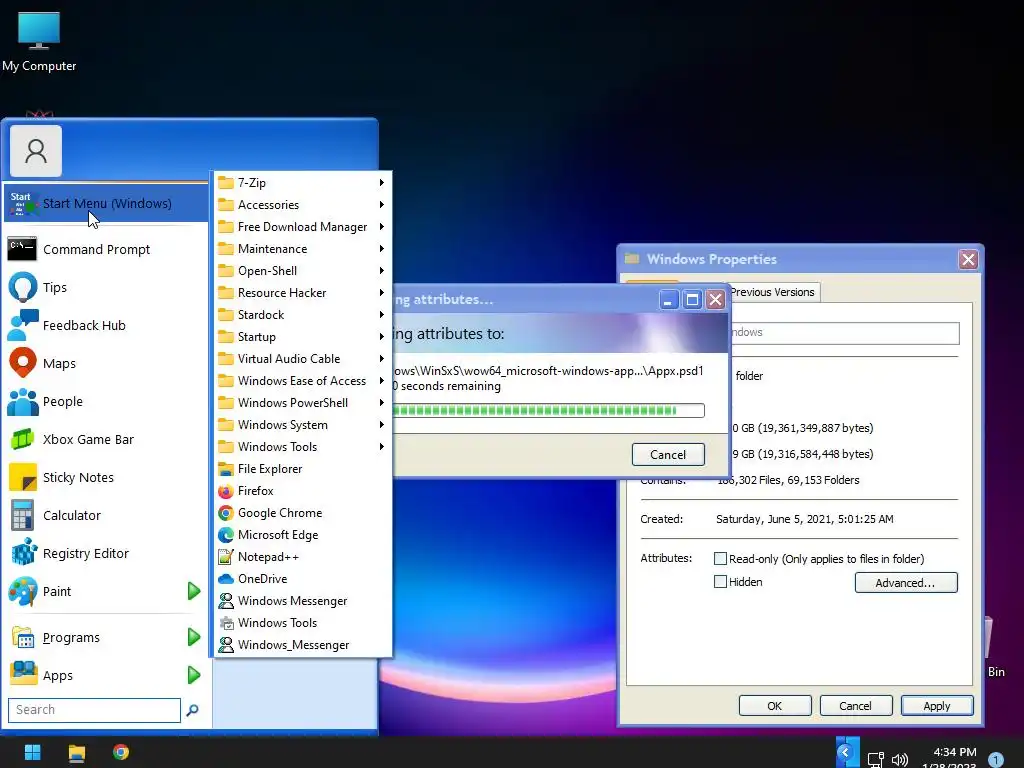Screen dimensions: 1024x768
Task: Open the Programs menu item
Action: tap(105, 637)
